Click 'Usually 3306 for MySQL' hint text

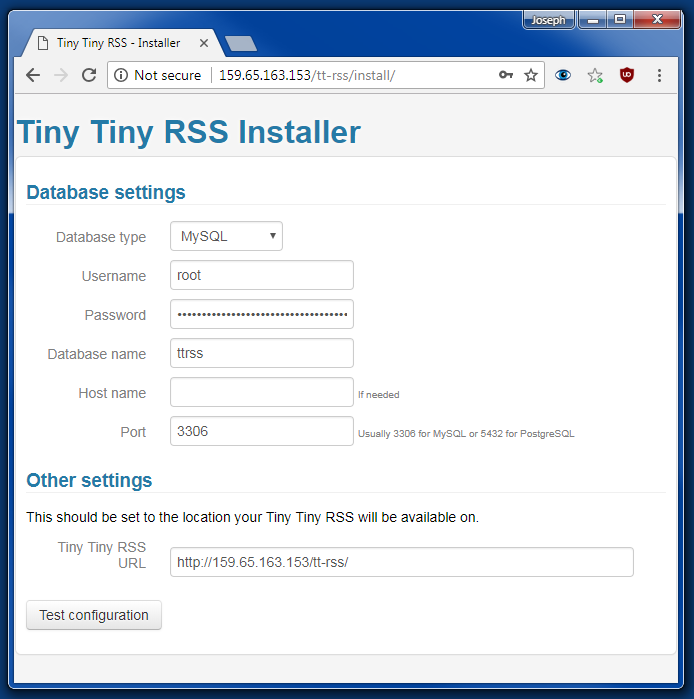(x=466, y=434)
